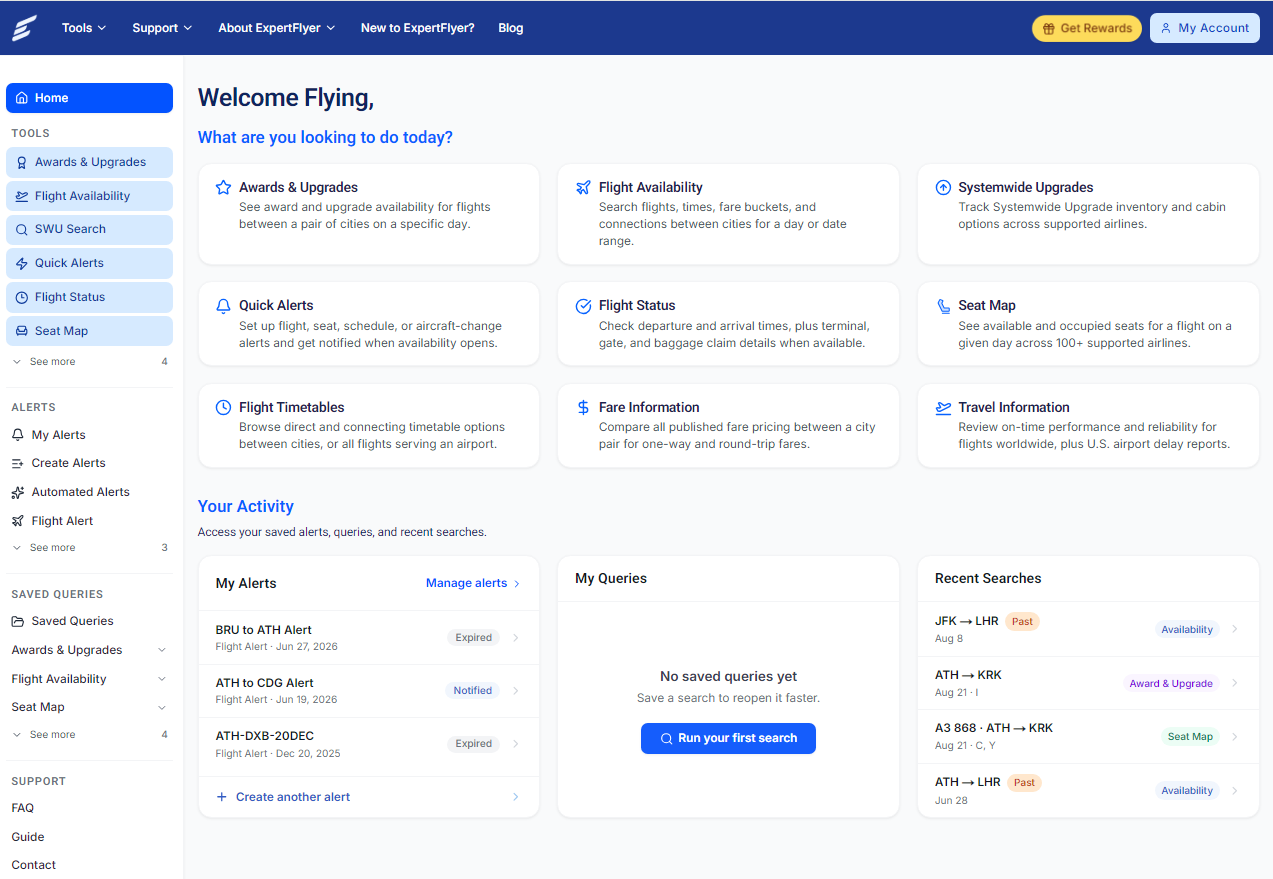Expand Seat Map saved queries chevron
1273x879 pixels.
(x=162, y=707)
